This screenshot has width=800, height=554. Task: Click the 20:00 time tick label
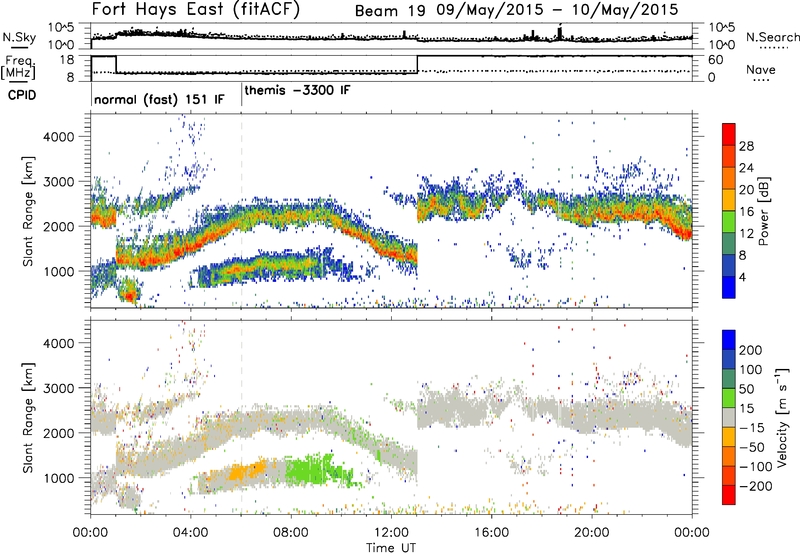tap(592, 533)
